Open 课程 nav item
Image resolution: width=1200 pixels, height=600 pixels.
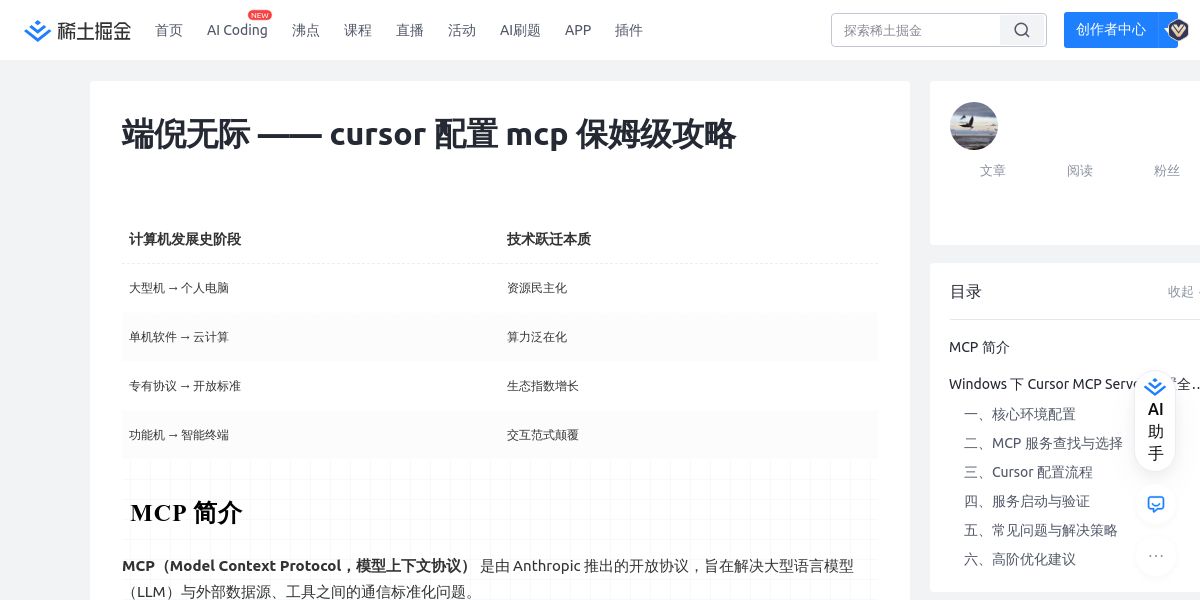[358, 30]
